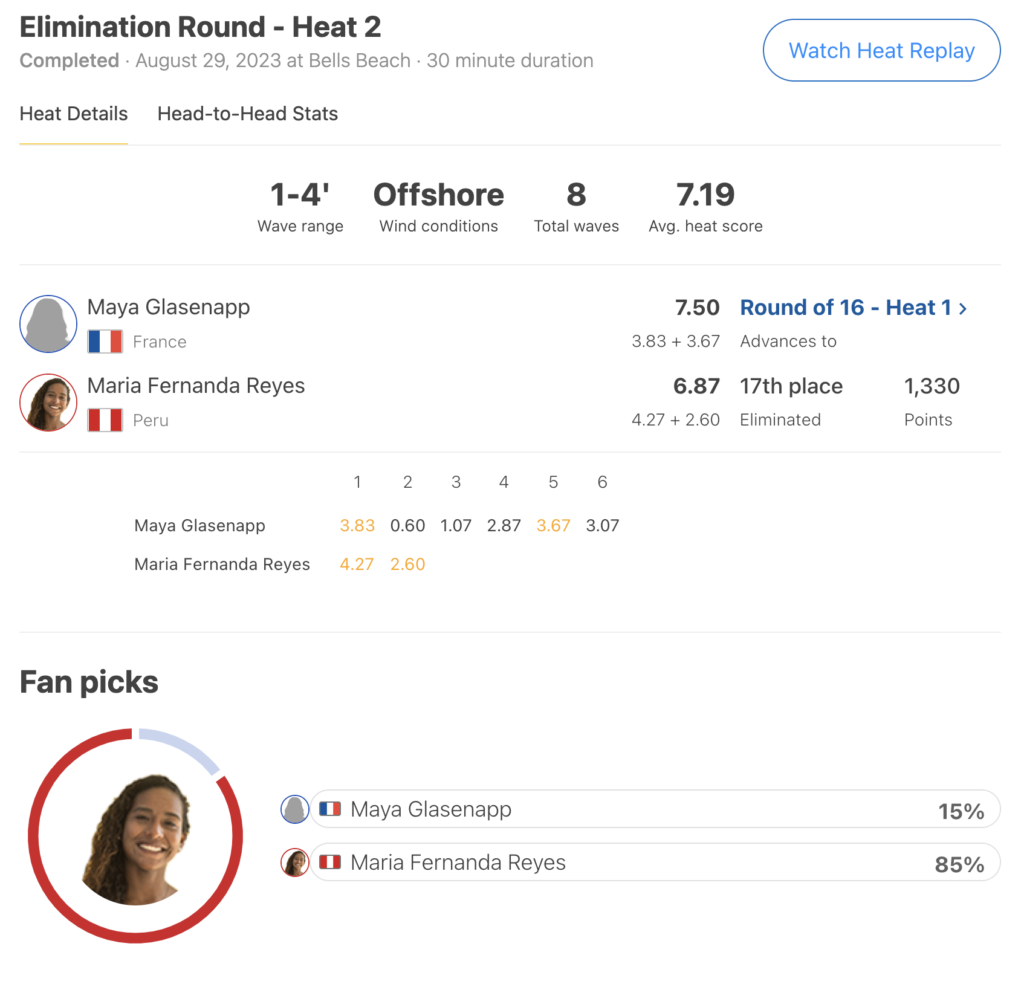Click small Maya avatar in Fan picks row
This screenshot has height=984, width=1024.
point(295,810)
